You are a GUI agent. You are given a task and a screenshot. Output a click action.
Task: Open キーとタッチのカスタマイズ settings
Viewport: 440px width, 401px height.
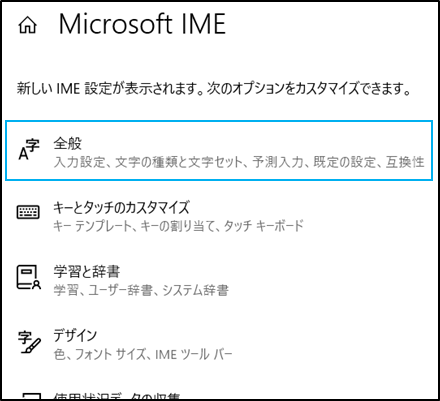[x=121, y=207]
